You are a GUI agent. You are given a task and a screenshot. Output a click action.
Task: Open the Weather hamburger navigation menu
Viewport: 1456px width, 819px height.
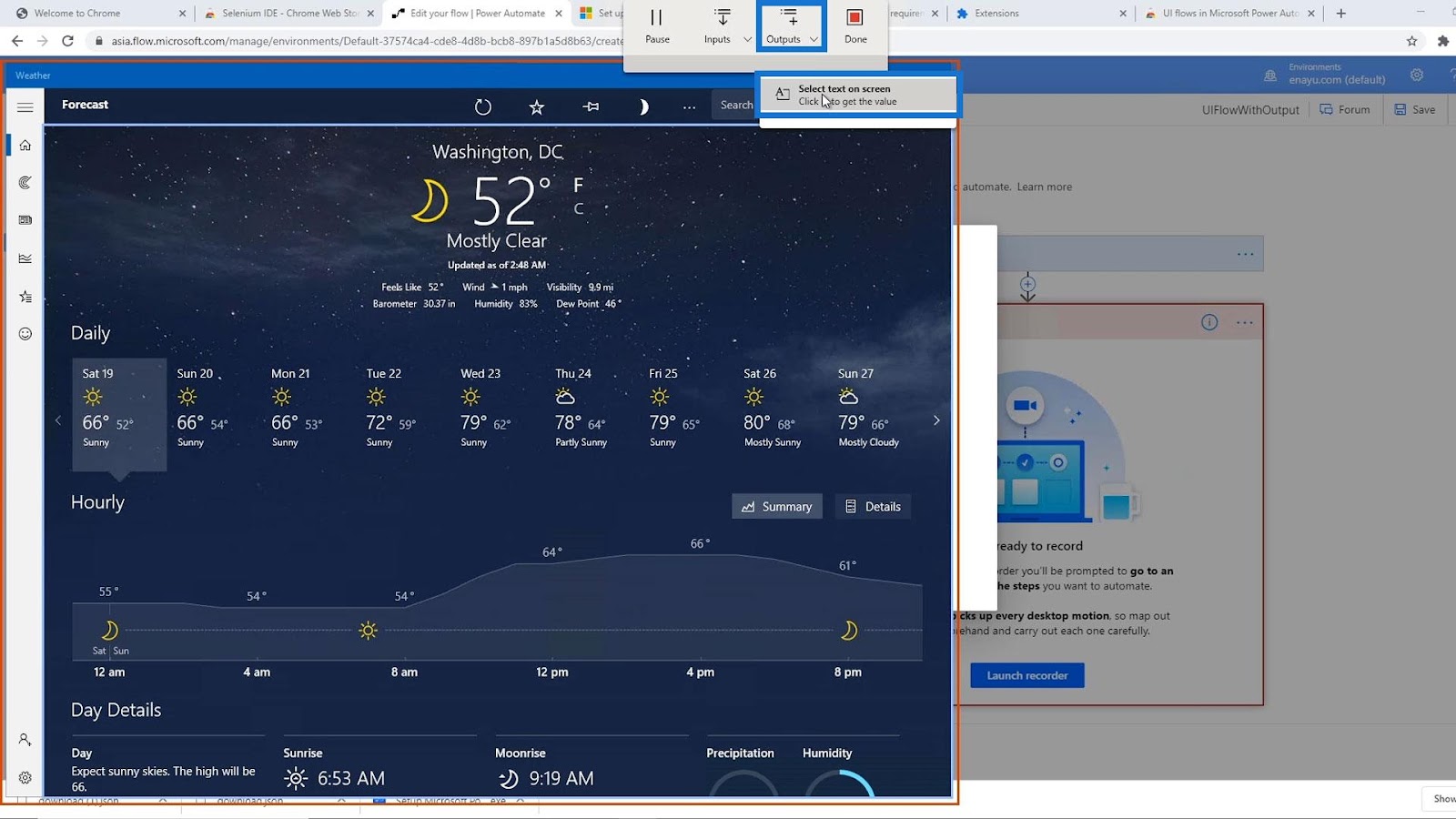pyautogui.click(x=25, y=107)
